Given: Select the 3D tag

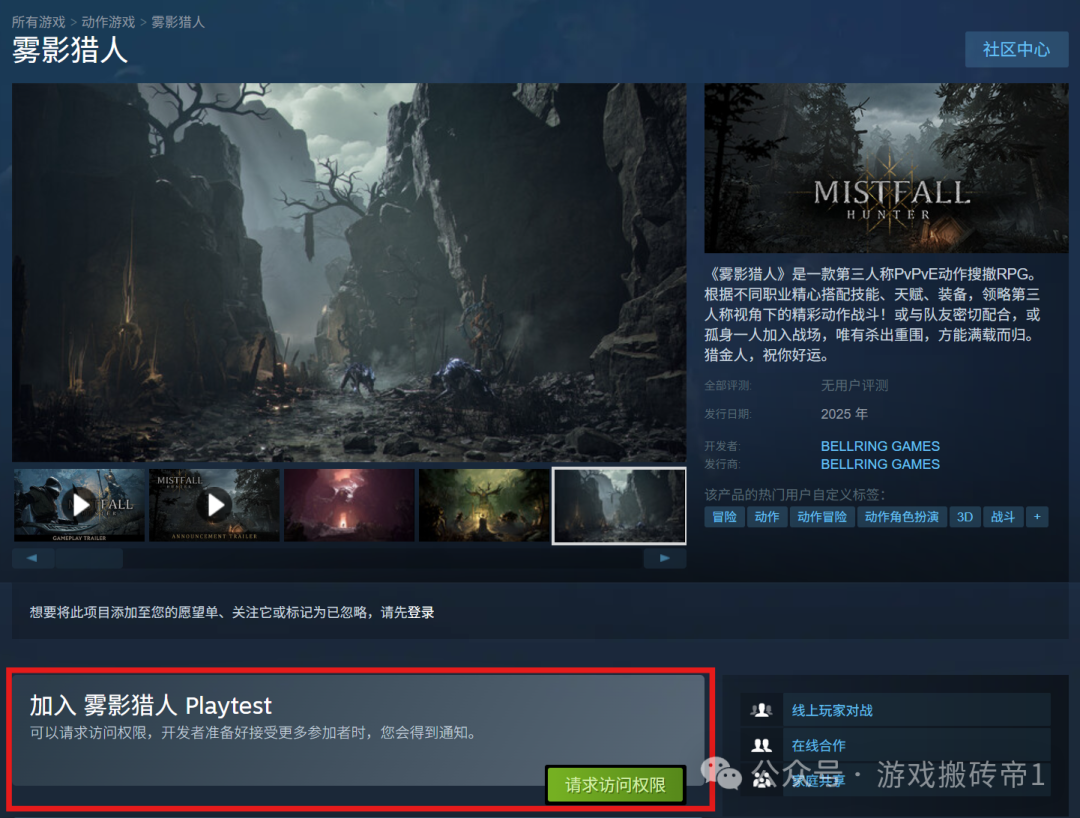Looking at the screenshot, I should tap(964, 517).
